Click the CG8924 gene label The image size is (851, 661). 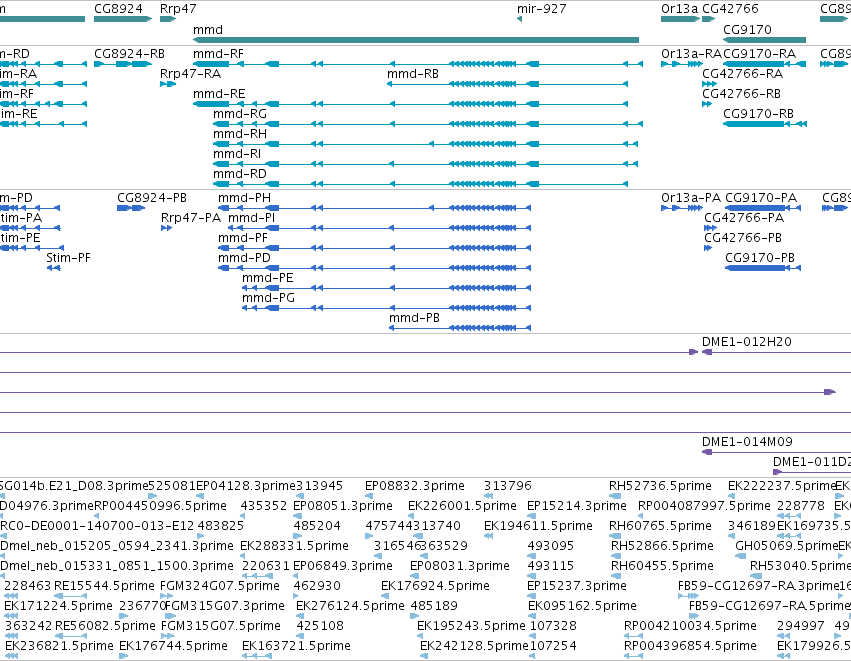click(118, 9)
